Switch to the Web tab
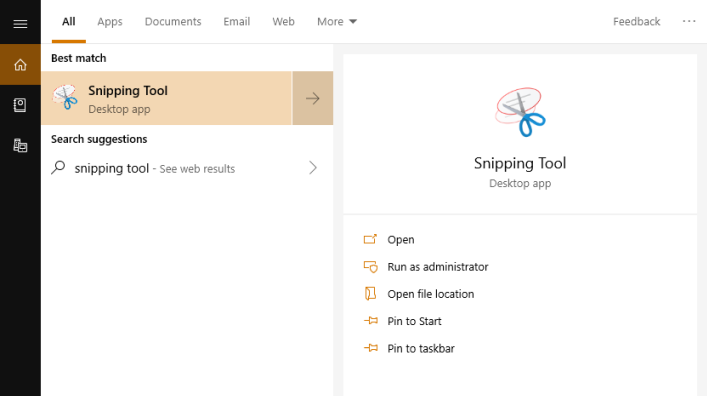 284,22
